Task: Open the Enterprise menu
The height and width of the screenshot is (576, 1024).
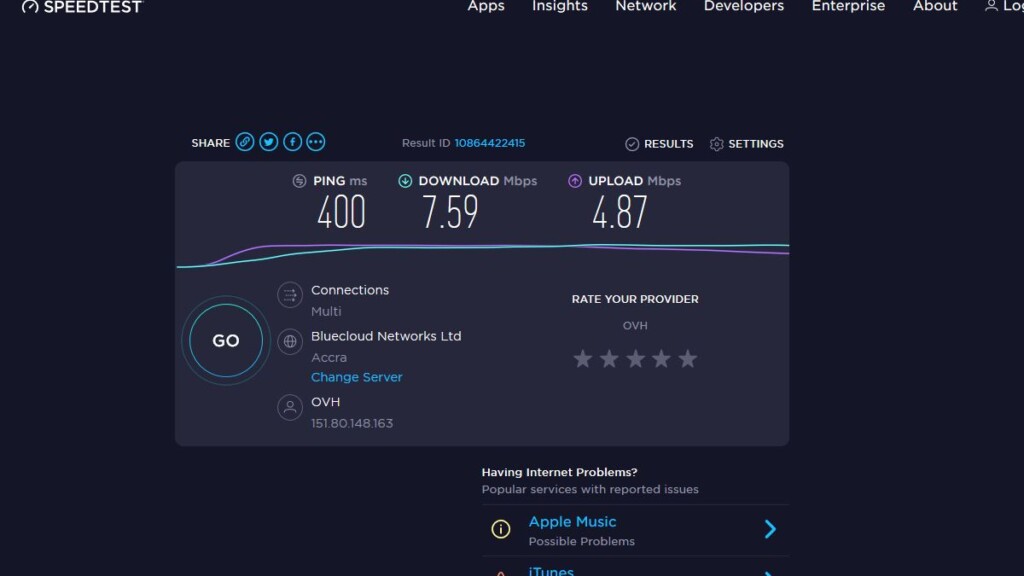Action: click(848, 6)
